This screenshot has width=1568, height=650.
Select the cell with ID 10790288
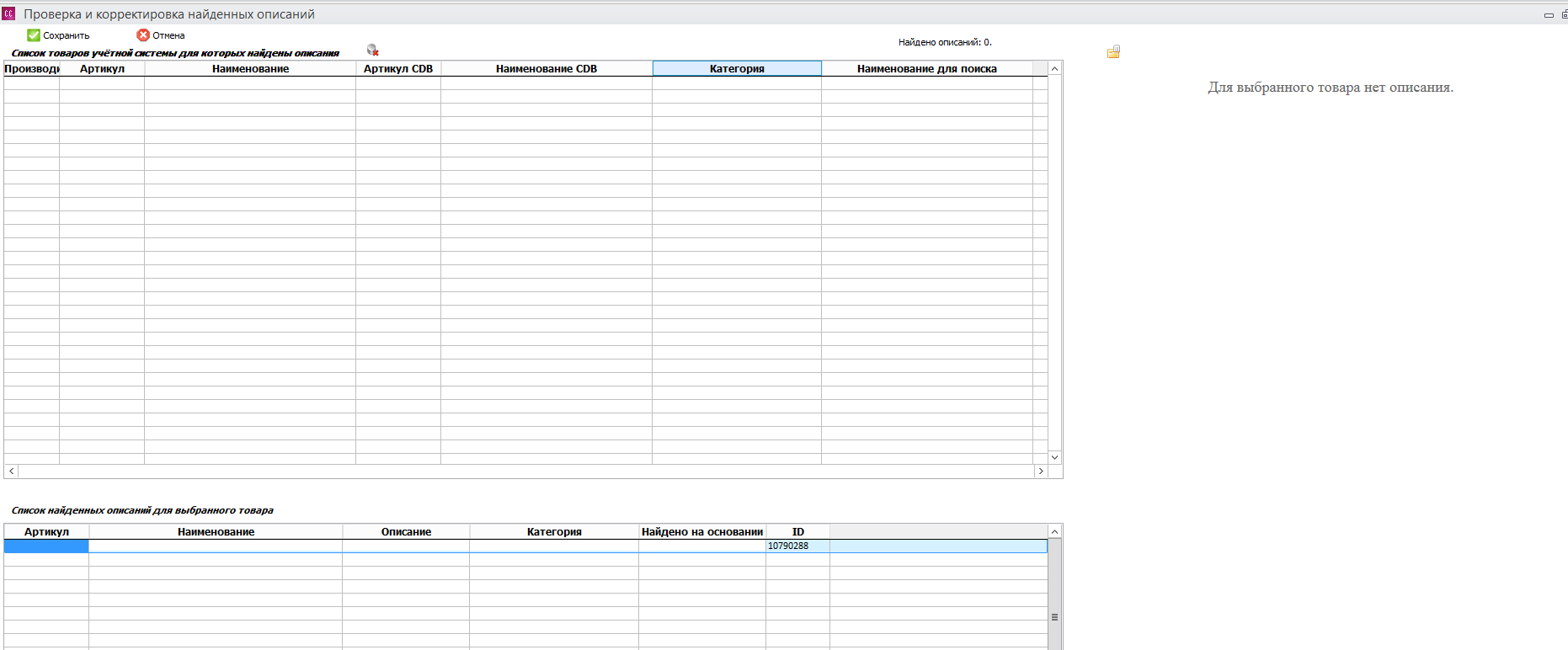click(797, 546)
